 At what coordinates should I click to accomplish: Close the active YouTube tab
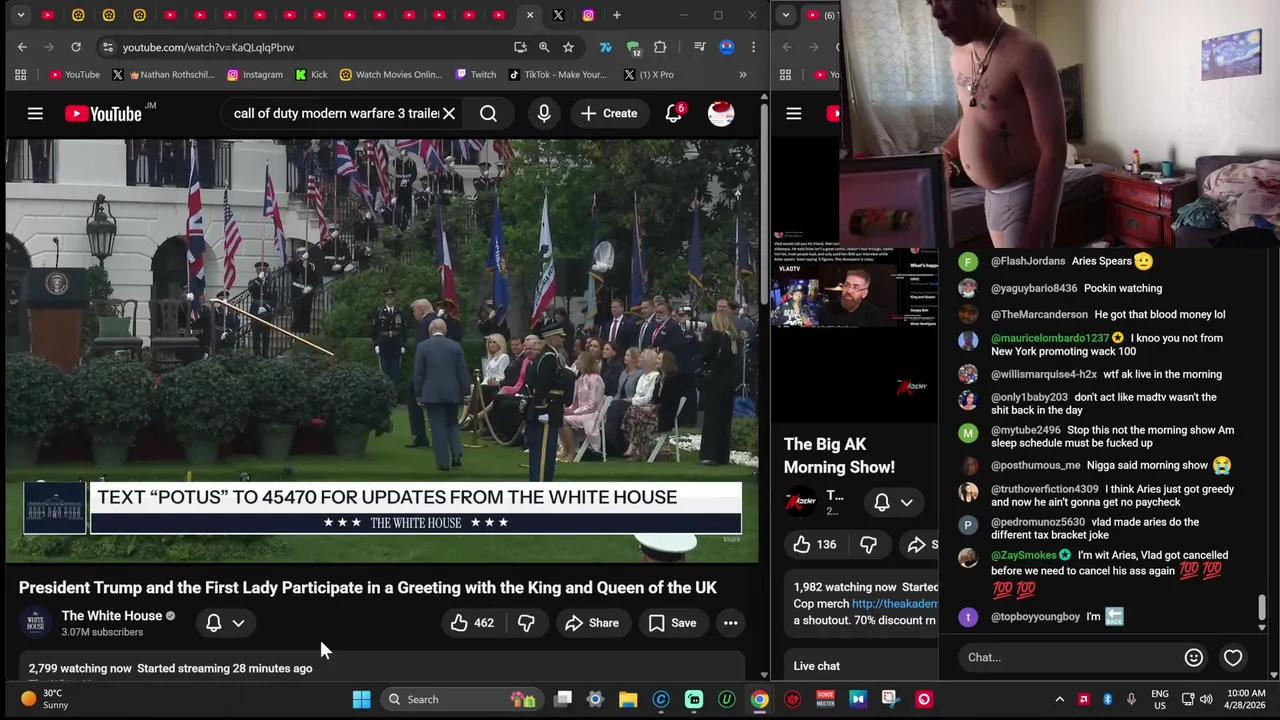530,15
